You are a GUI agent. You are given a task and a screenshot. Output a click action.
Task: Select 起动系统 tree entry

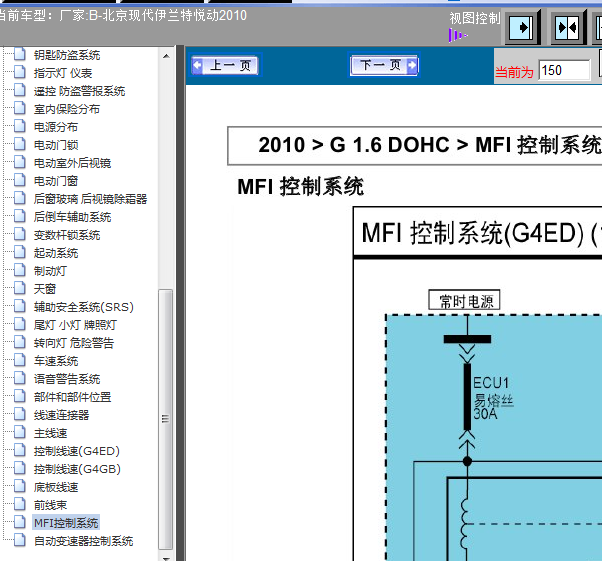(x=56, y=253)
